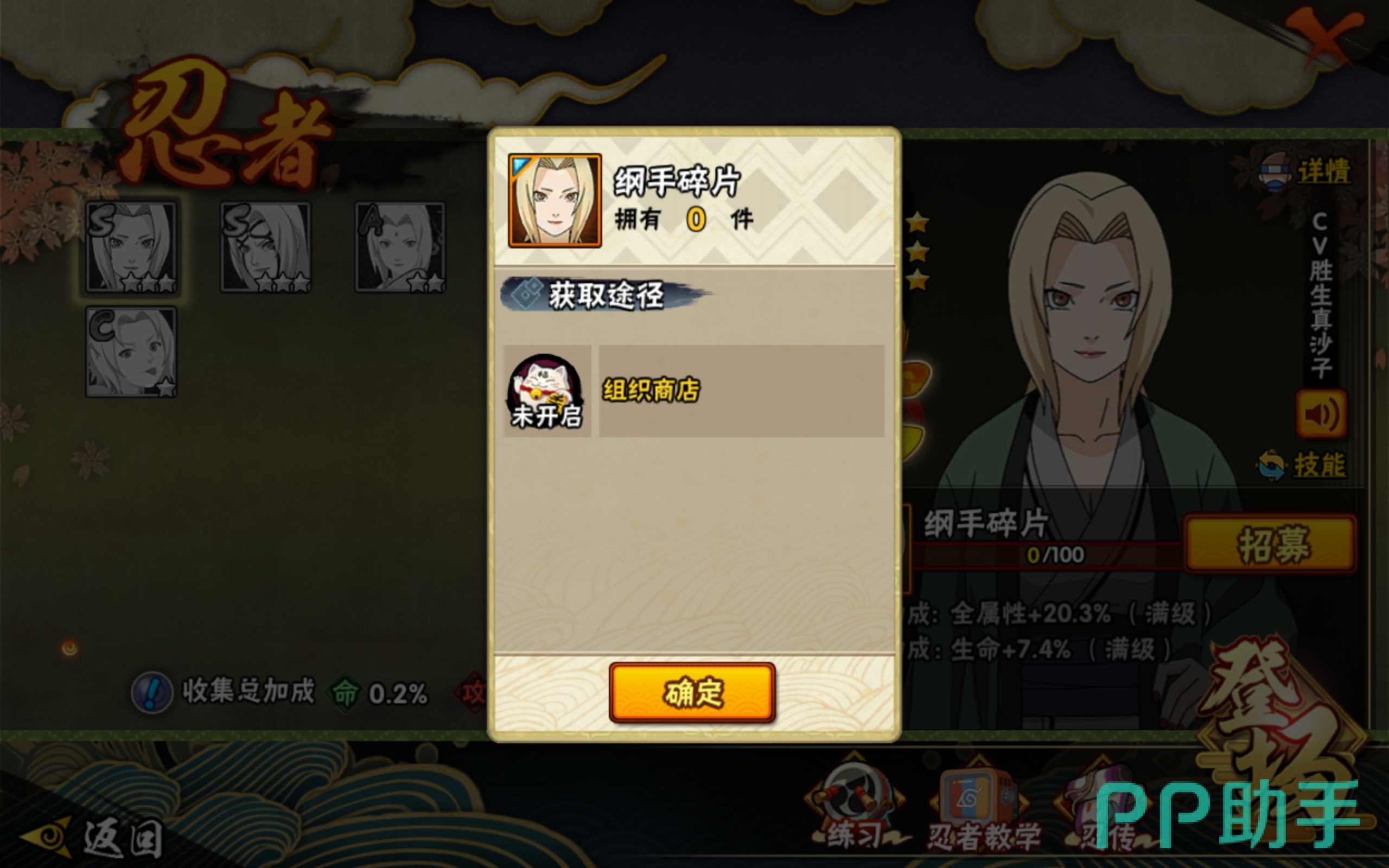Choose the second S-rank ninja portrait

click(x=266, y=247)
